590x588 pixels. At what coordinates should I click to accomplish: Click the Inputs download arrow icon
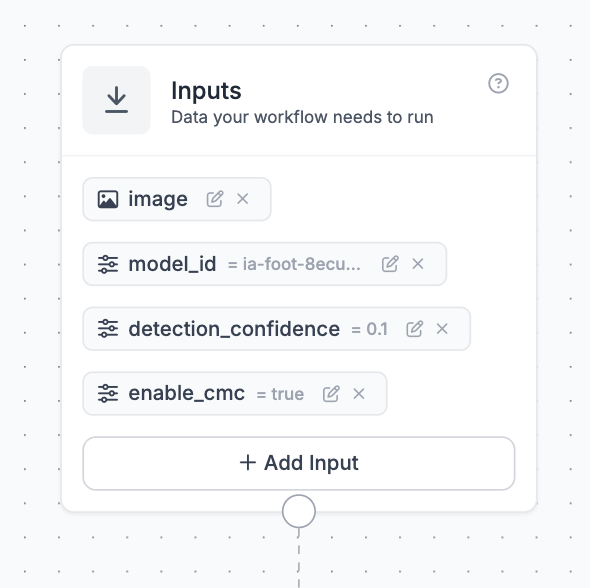(x=116, y=100)
